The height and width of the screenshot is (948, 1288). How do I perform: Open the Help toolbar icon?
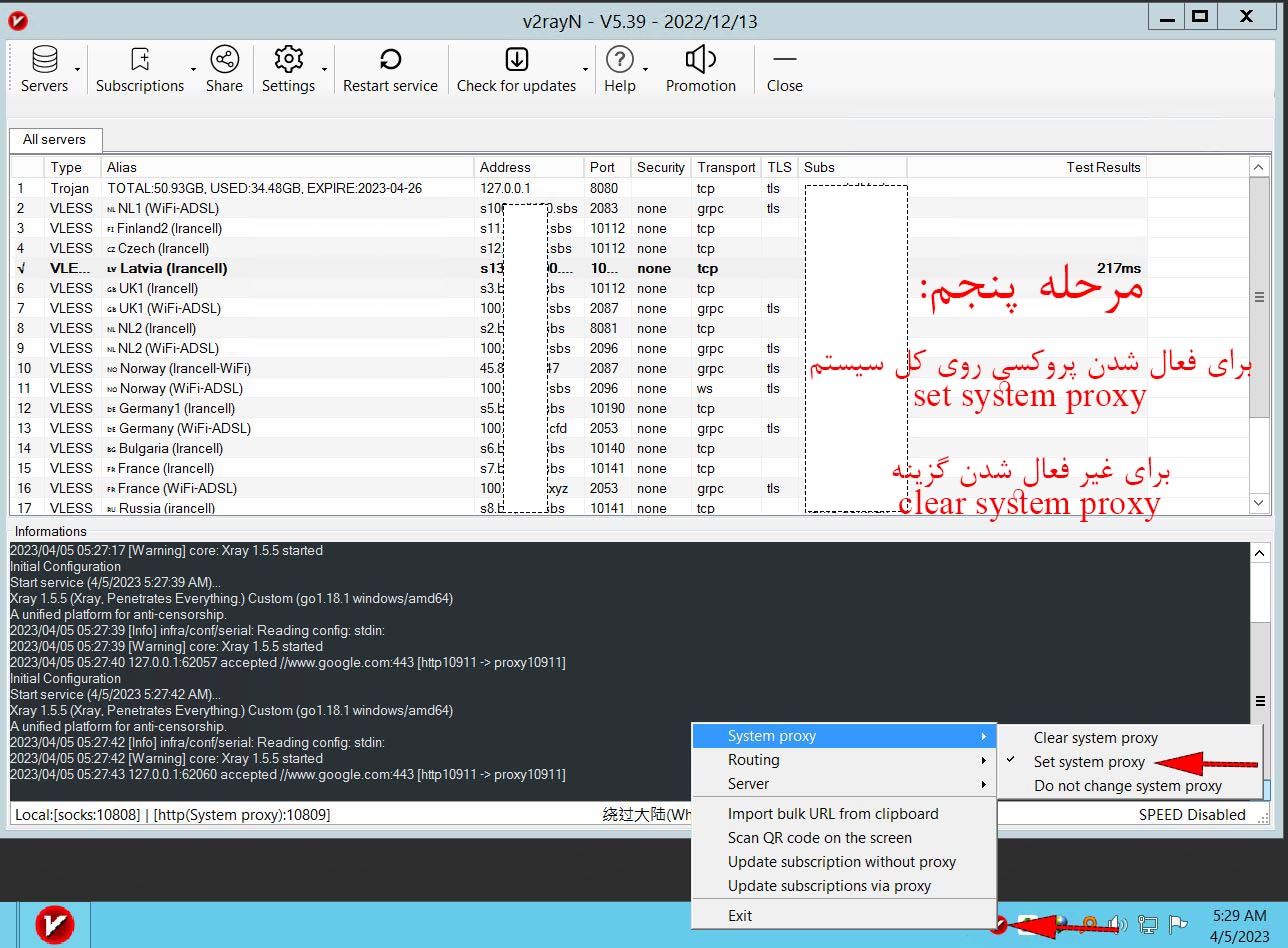pos(620,60)
